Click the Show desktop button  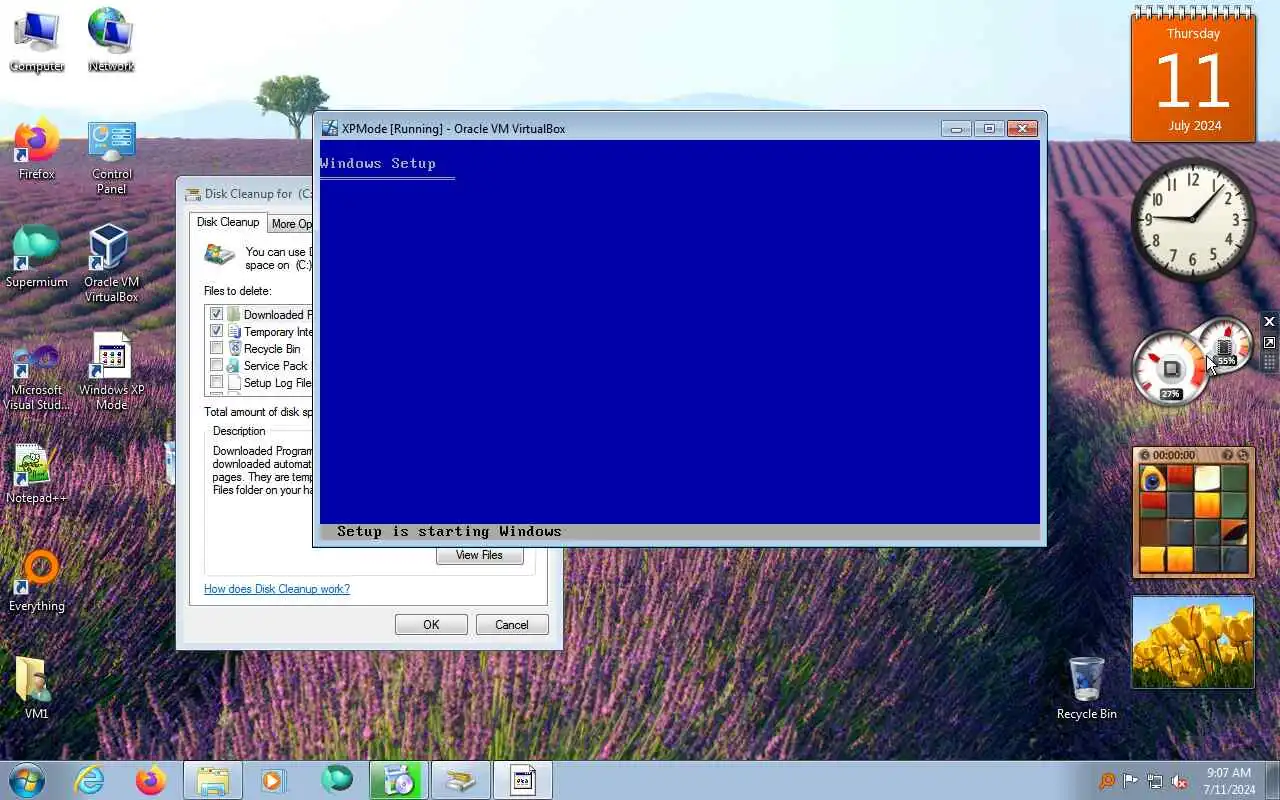1273,780
